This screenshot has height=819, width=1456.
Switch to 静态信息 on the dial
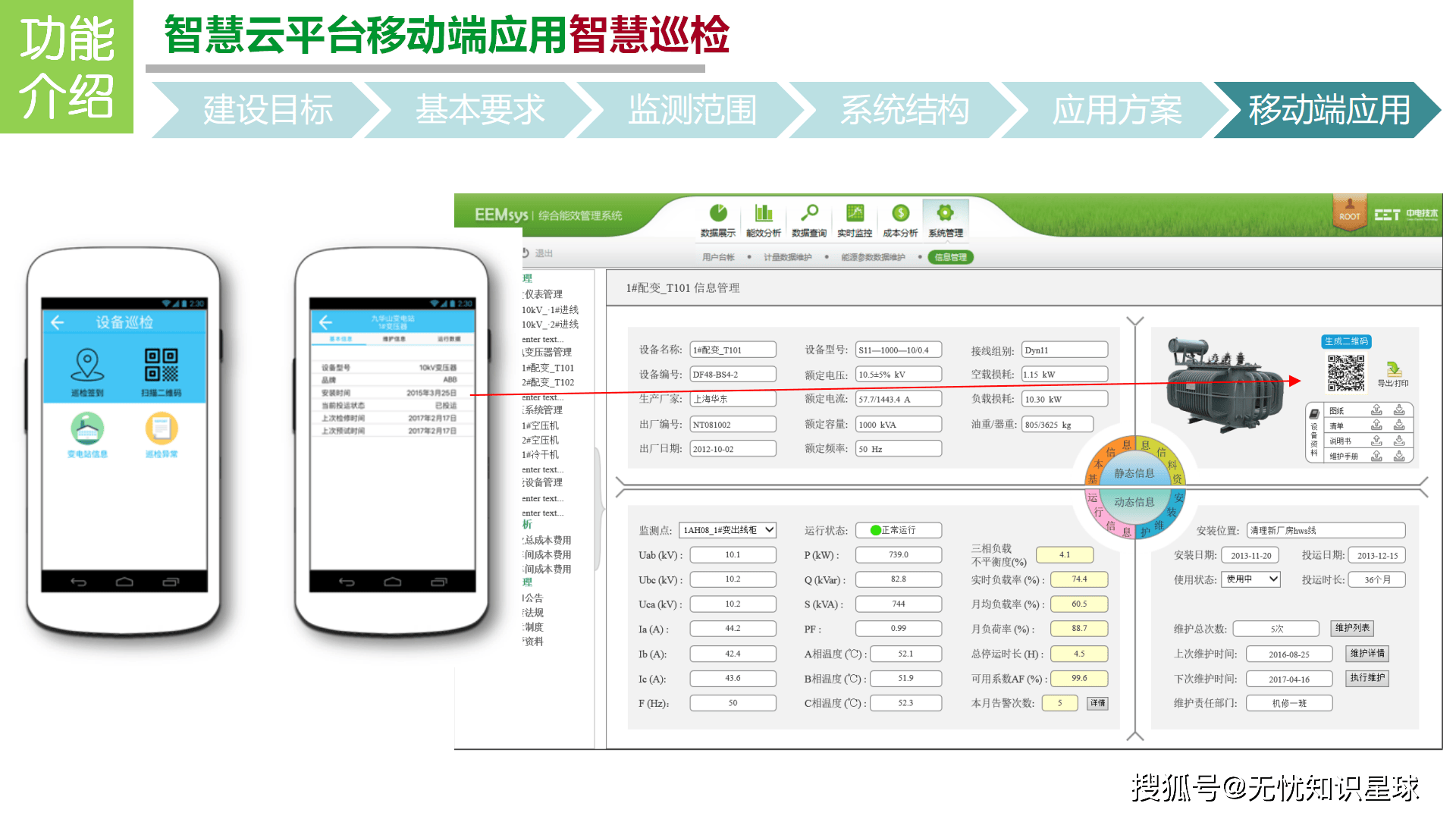(x=1134, y=473)
